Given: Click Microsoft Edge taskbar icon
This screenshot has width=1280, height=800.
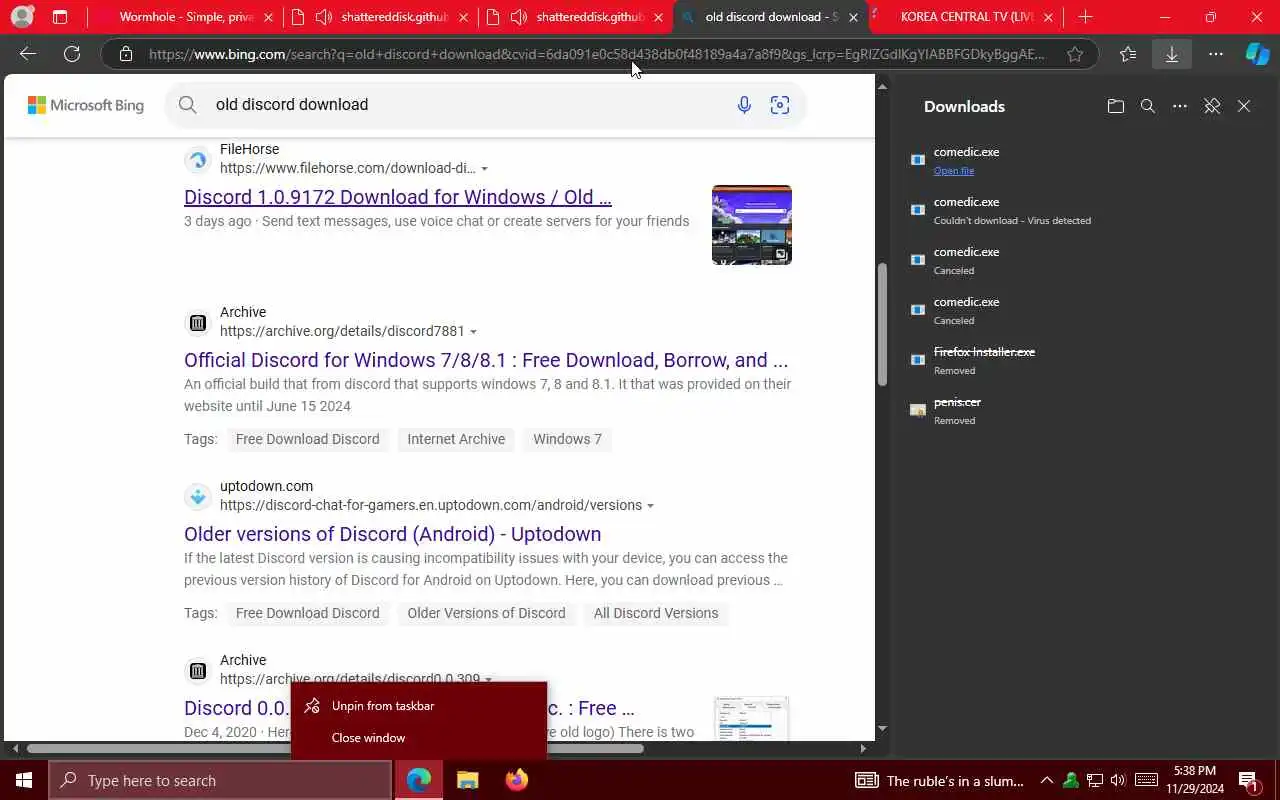Looking at the screenshot, I should (x=419, y=780).
